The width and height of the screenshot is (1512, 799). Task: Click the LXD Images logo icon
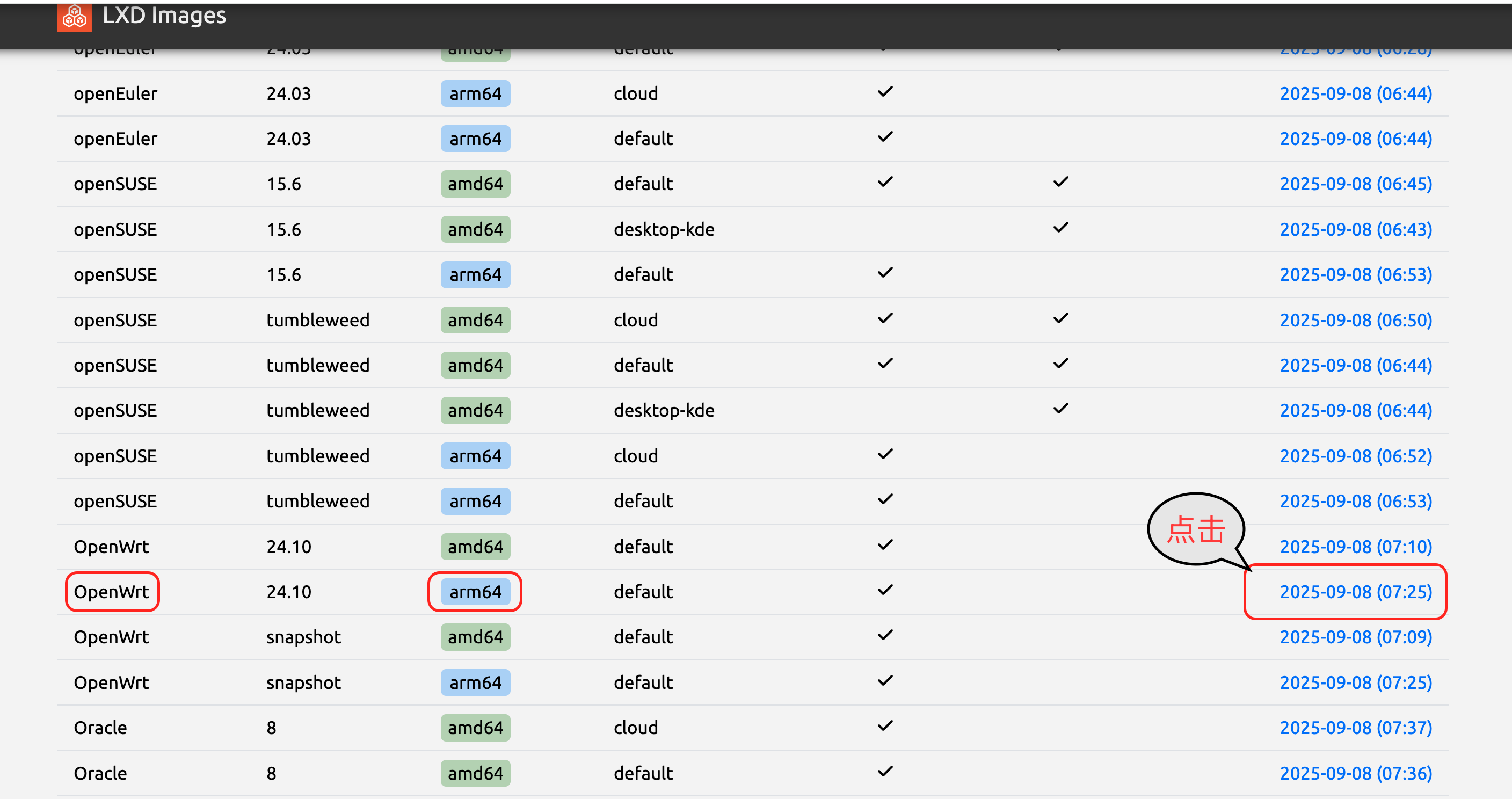74,17
